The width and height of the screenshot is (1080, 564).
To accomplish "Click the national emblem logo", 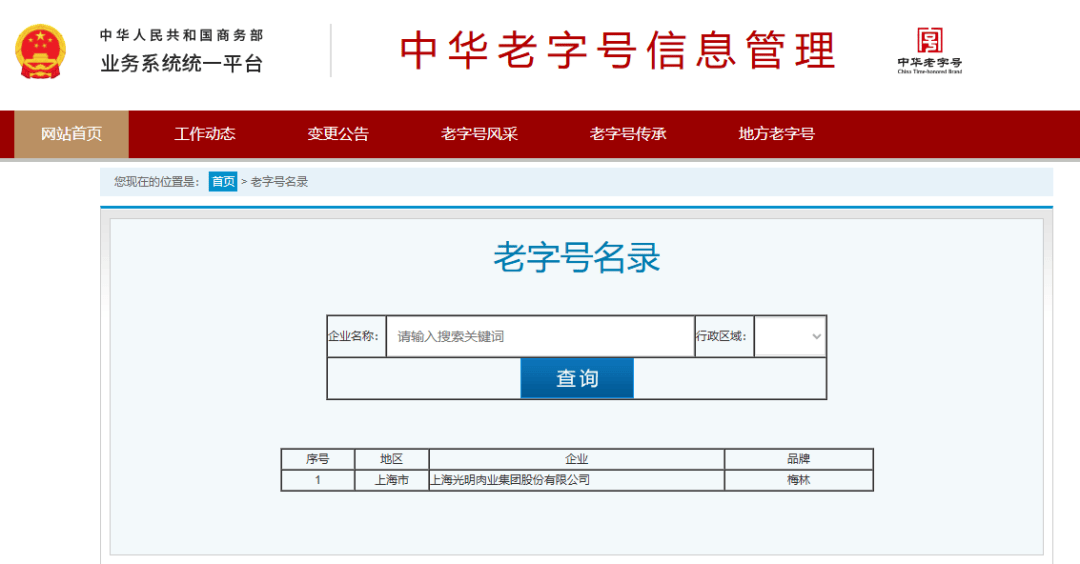I will (40, 51).
